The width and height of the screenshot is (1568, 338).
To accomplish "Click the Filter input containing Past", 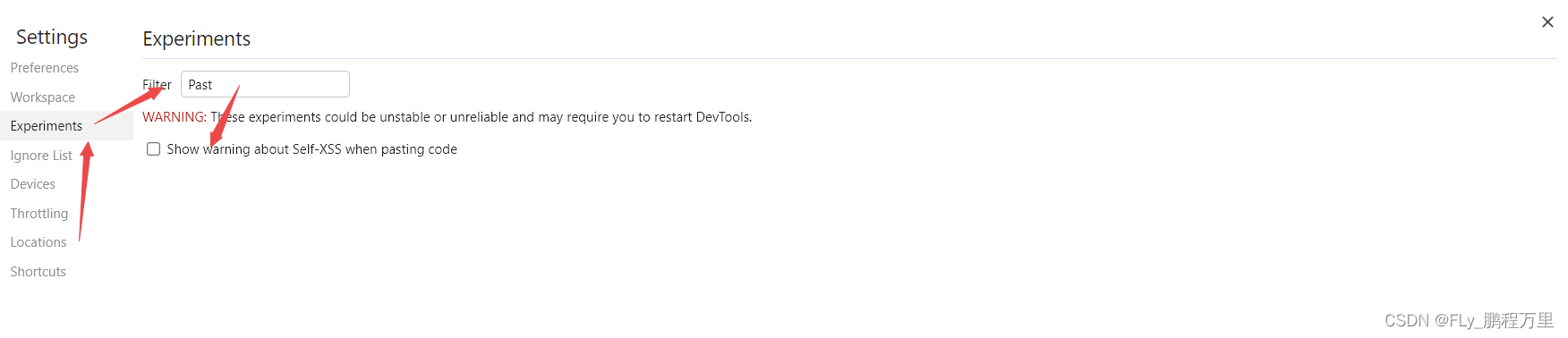I will [x=265, y=84].
